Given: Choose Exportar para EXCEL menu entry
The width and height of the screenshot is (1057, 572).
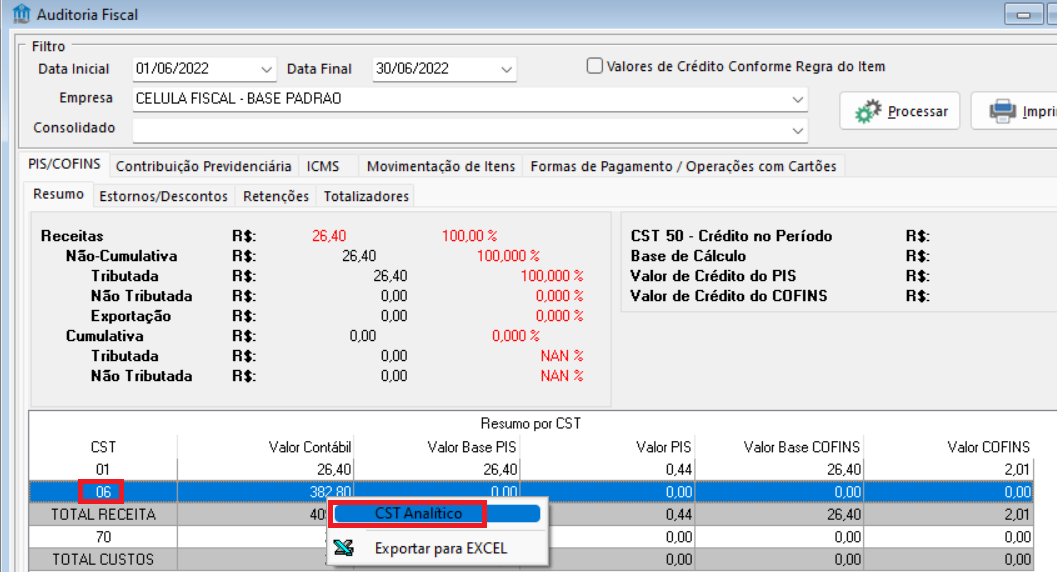Looking at the screenshot, I should [440, 548].
